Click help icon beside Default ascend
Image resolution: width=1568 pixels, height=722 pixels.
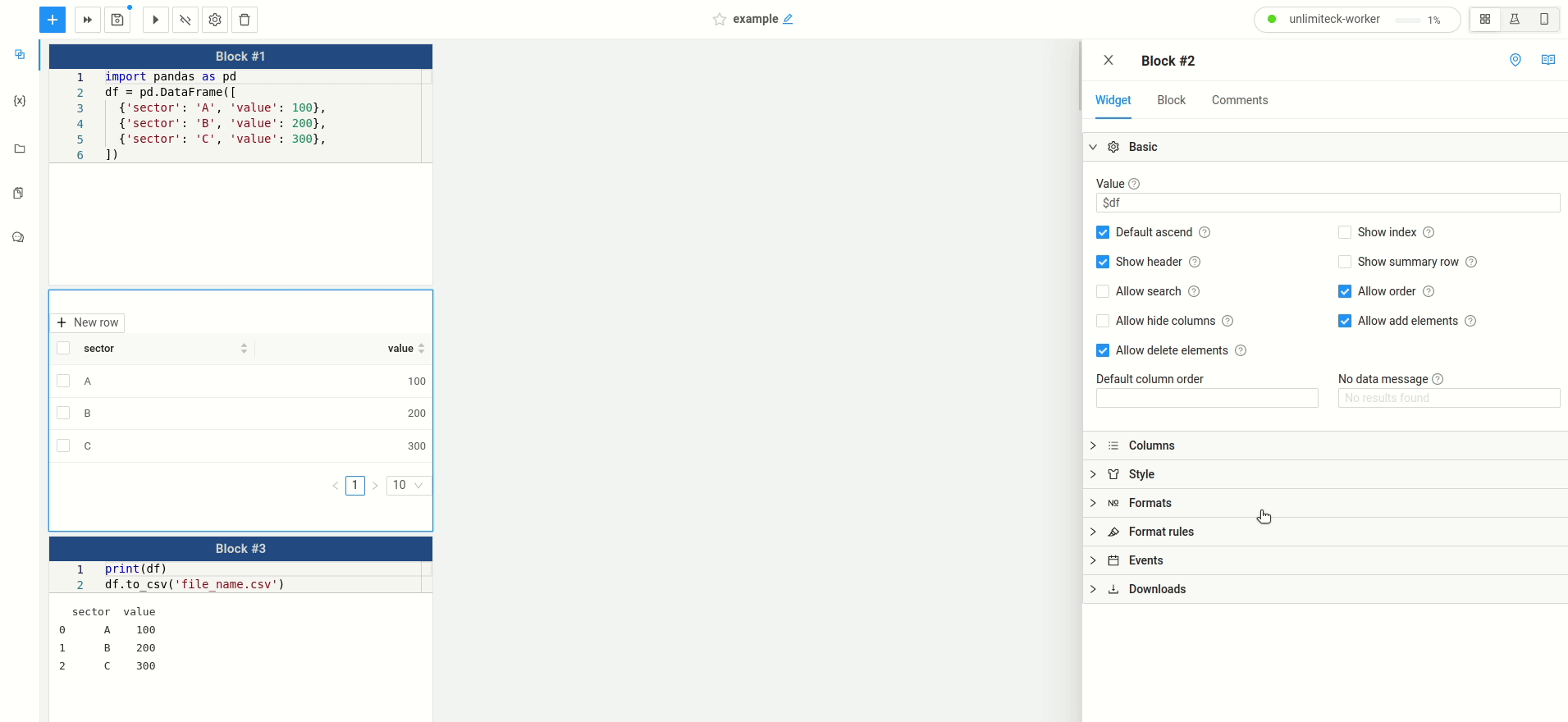[1205, 232]
